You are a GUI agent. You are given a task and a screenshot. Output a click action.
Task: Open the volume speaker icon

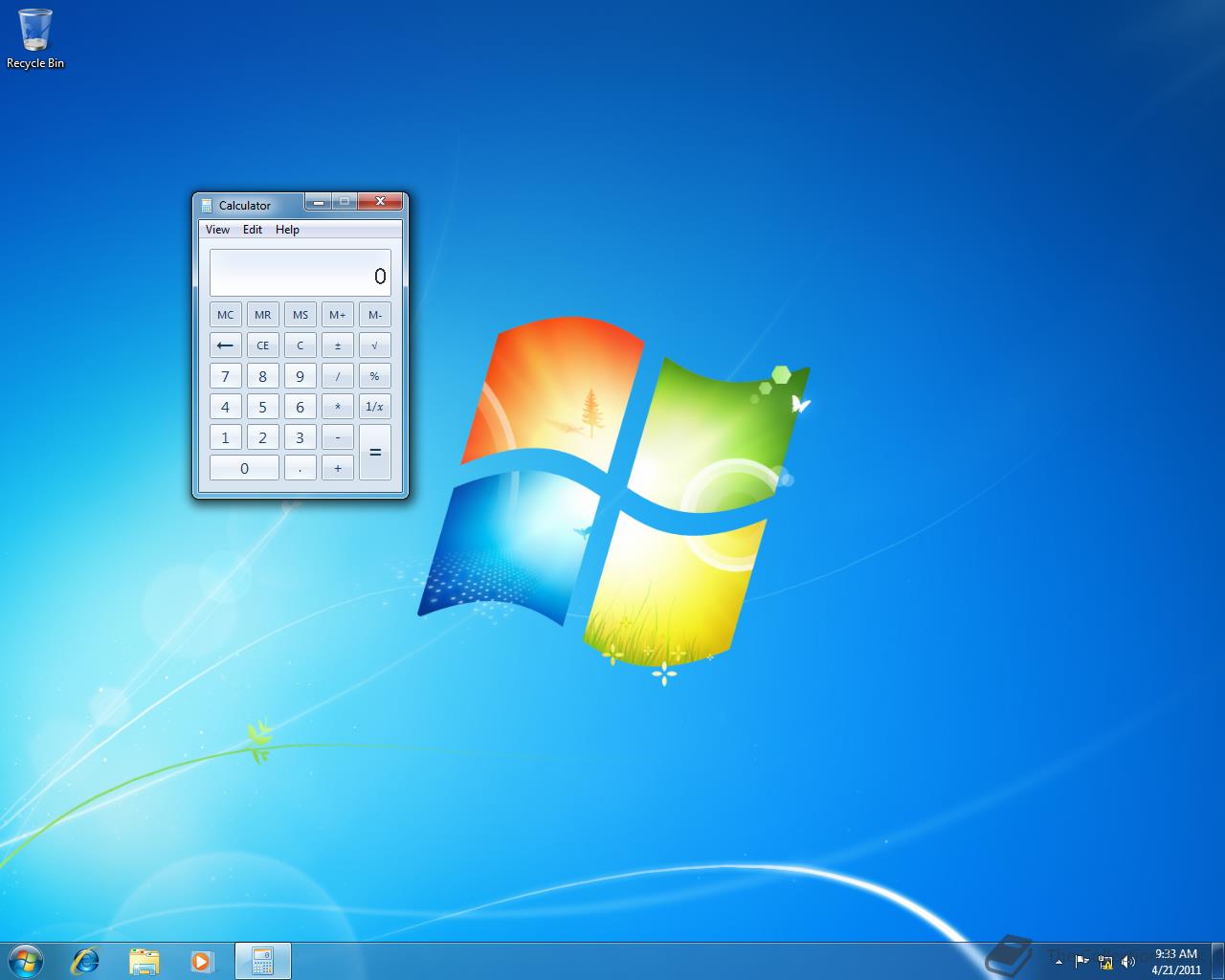(1128, 962)
